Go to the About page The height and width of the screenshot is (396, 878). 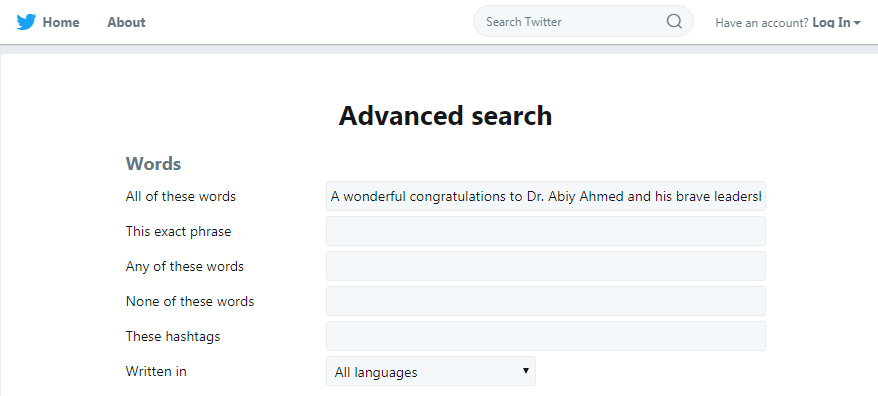point(127,22)
